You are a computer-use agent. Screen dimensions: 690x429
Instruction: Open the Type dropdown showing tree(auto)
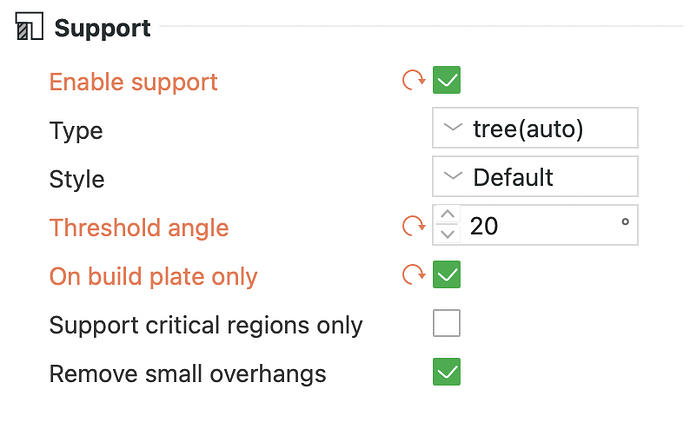(535, 128)
